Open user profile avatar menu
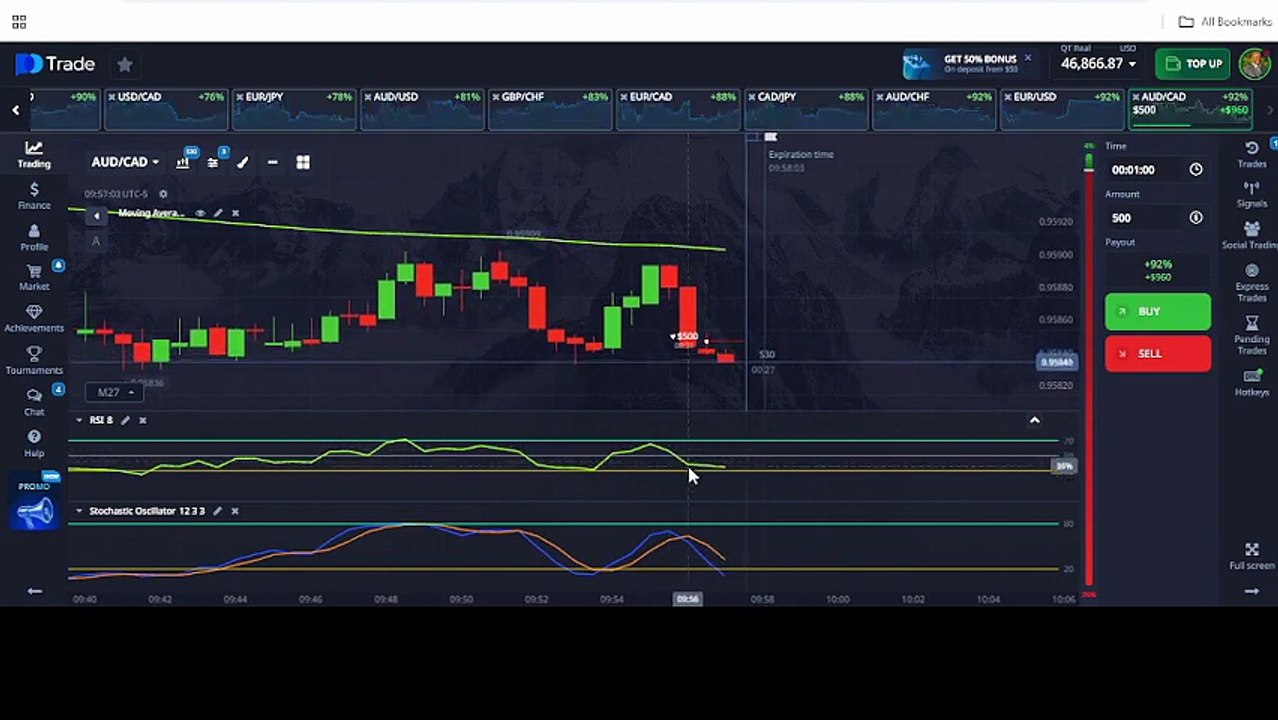 pyautogui.click(x=1254, y=64)
